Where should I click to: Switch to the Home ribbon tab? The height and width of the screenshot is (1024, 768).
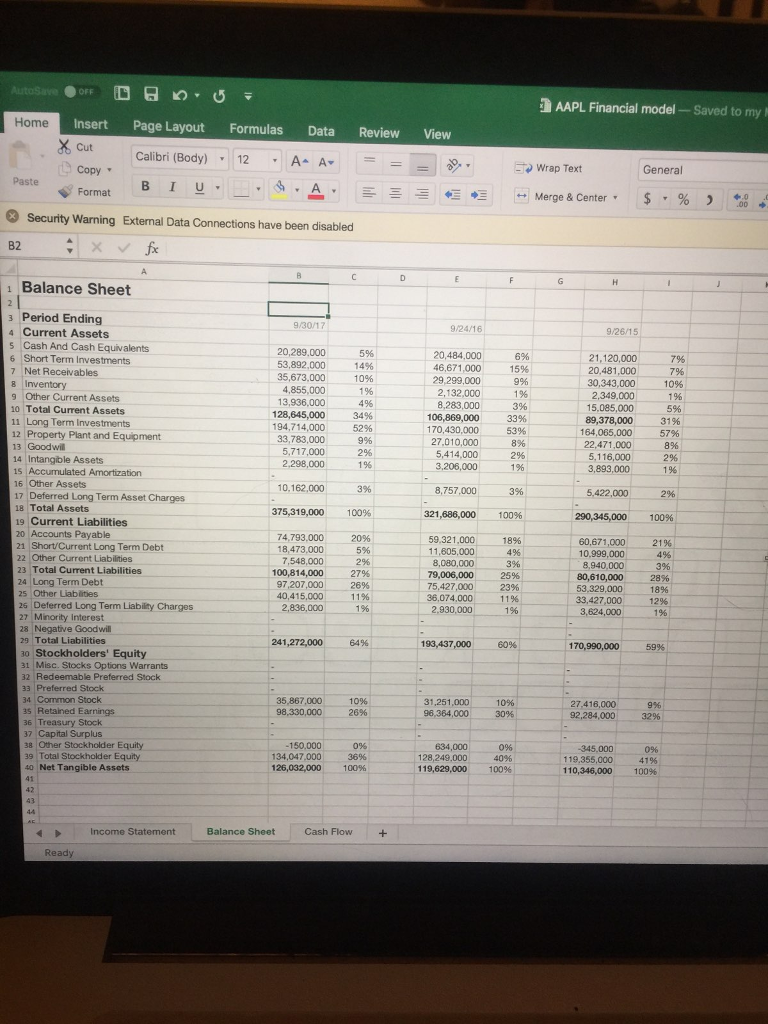coord(31,123)
